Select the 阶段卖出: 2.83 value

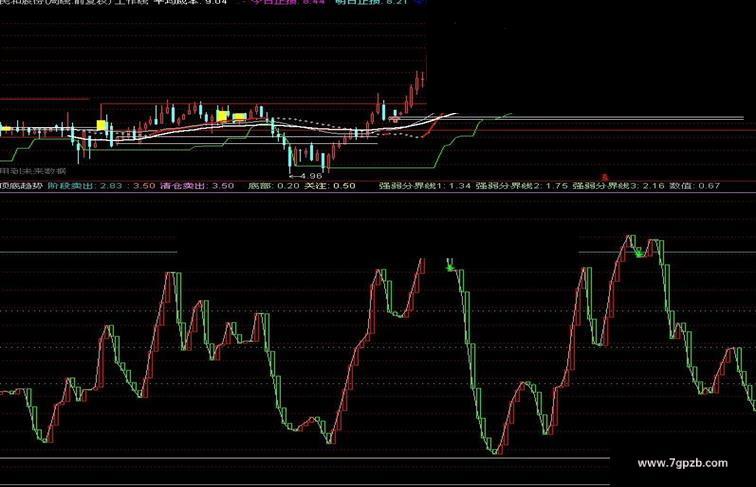pos(84,186)
